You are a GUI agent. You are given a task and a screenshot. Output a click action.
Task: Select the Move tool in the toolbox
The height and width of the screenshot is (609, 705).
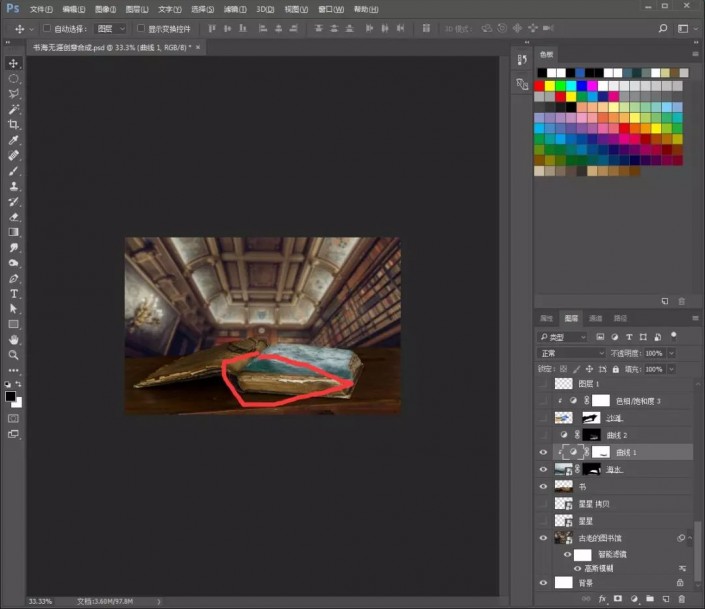pyautogui.click(x=13, y=63)
